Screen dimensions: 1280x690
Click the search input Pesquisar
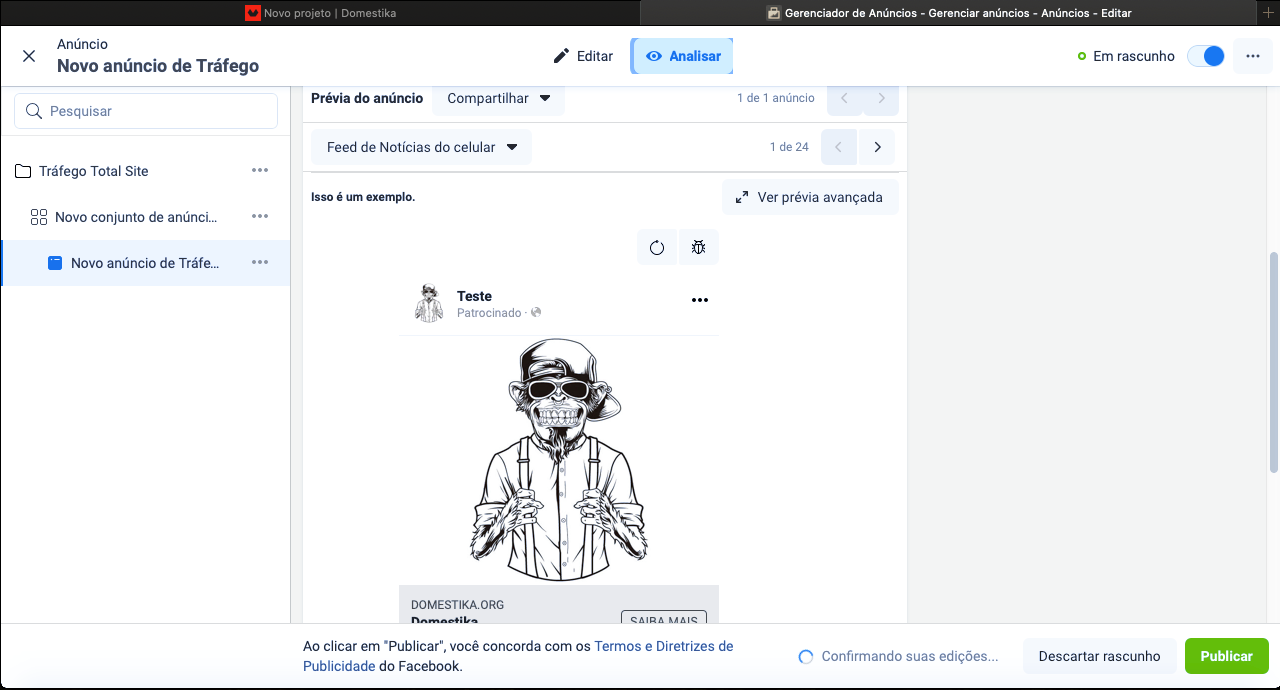[x=146, y=111]
